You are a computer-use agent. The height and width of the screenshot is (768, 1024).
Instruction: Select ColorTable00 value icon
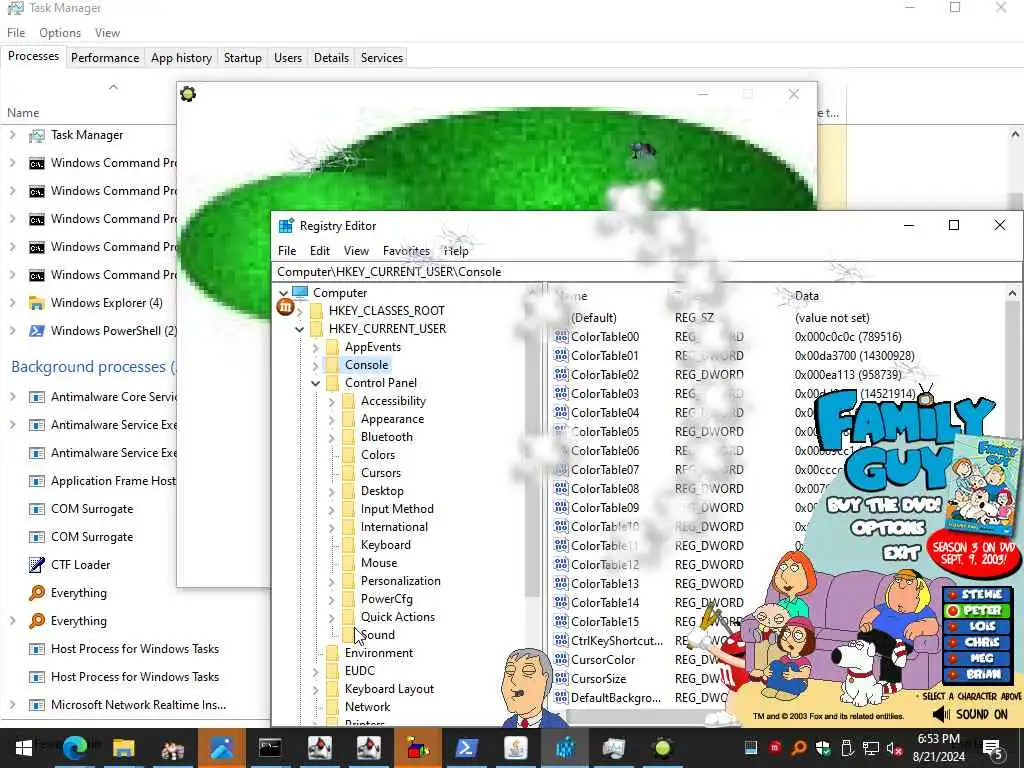tap(561, 336)
